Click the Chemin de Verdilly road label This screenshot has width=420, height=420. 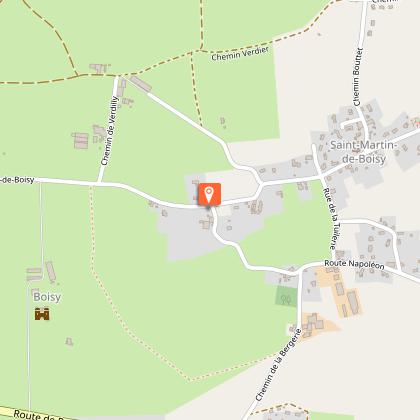(x=110, y=131)
